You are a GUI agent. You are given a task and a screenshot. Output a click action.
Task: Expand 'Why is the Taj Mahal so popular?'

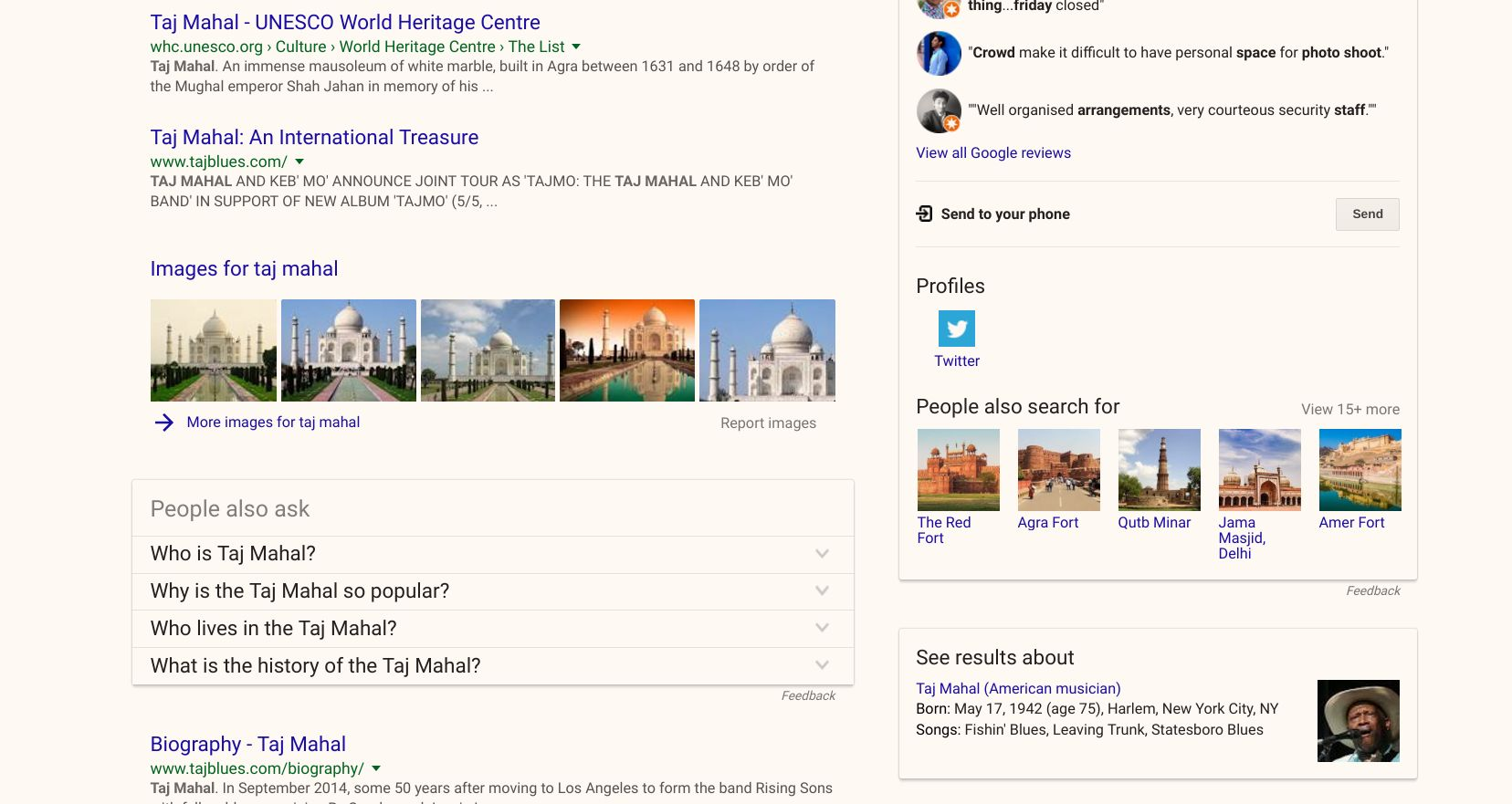coord(822,591)
